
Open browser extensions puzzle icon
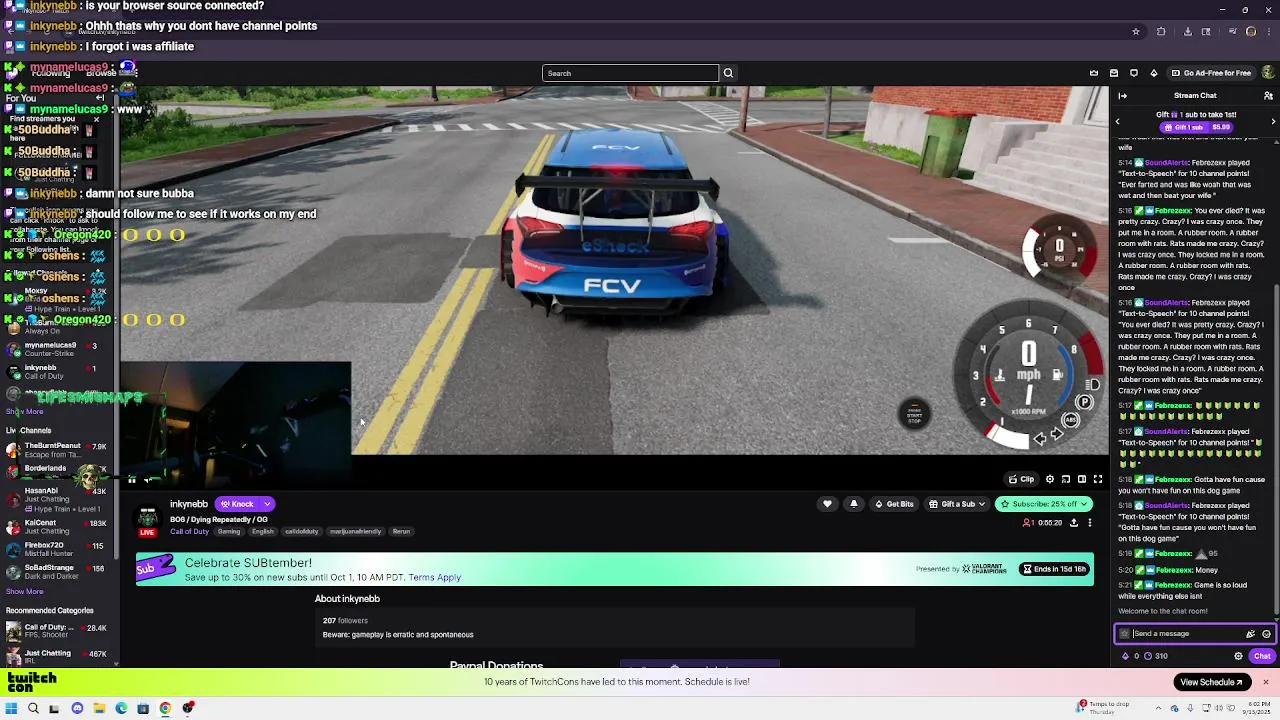[x=1161, y=31]
